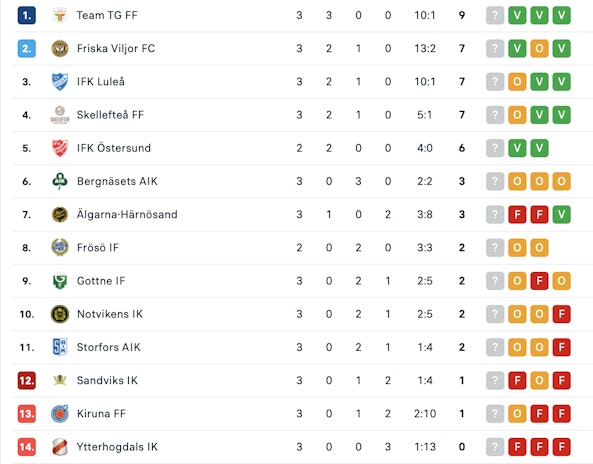Open the Skellefteå FF team page

point(110,115)
